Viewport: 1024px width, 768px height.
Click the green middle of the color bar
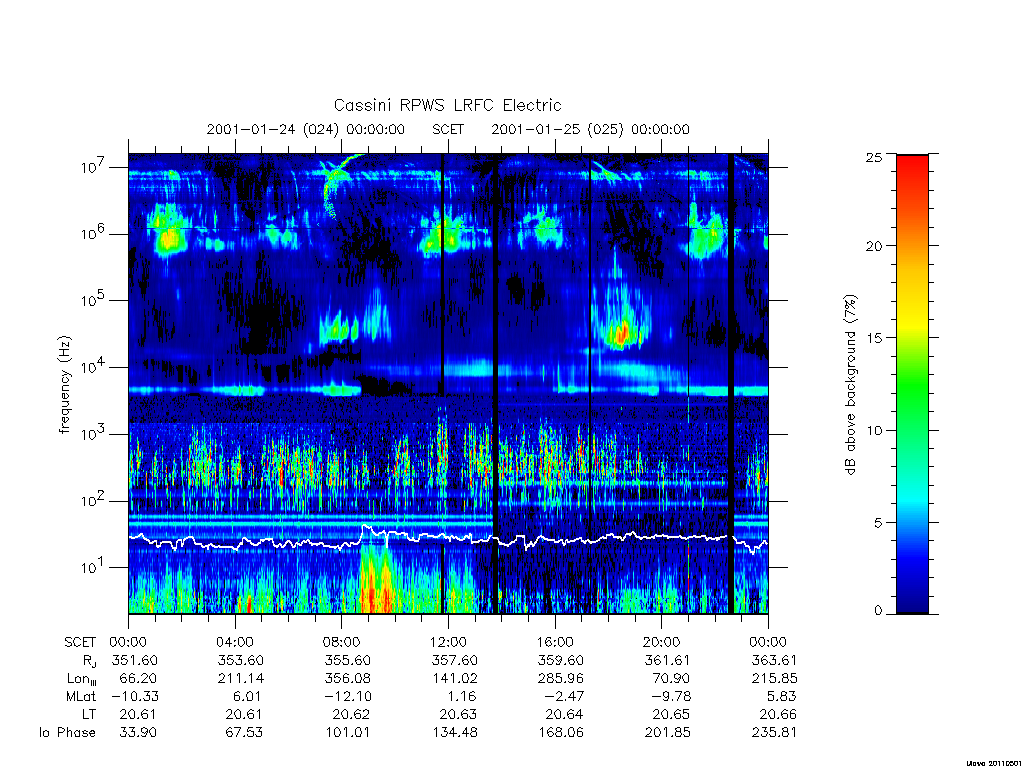tap(912, 385)
